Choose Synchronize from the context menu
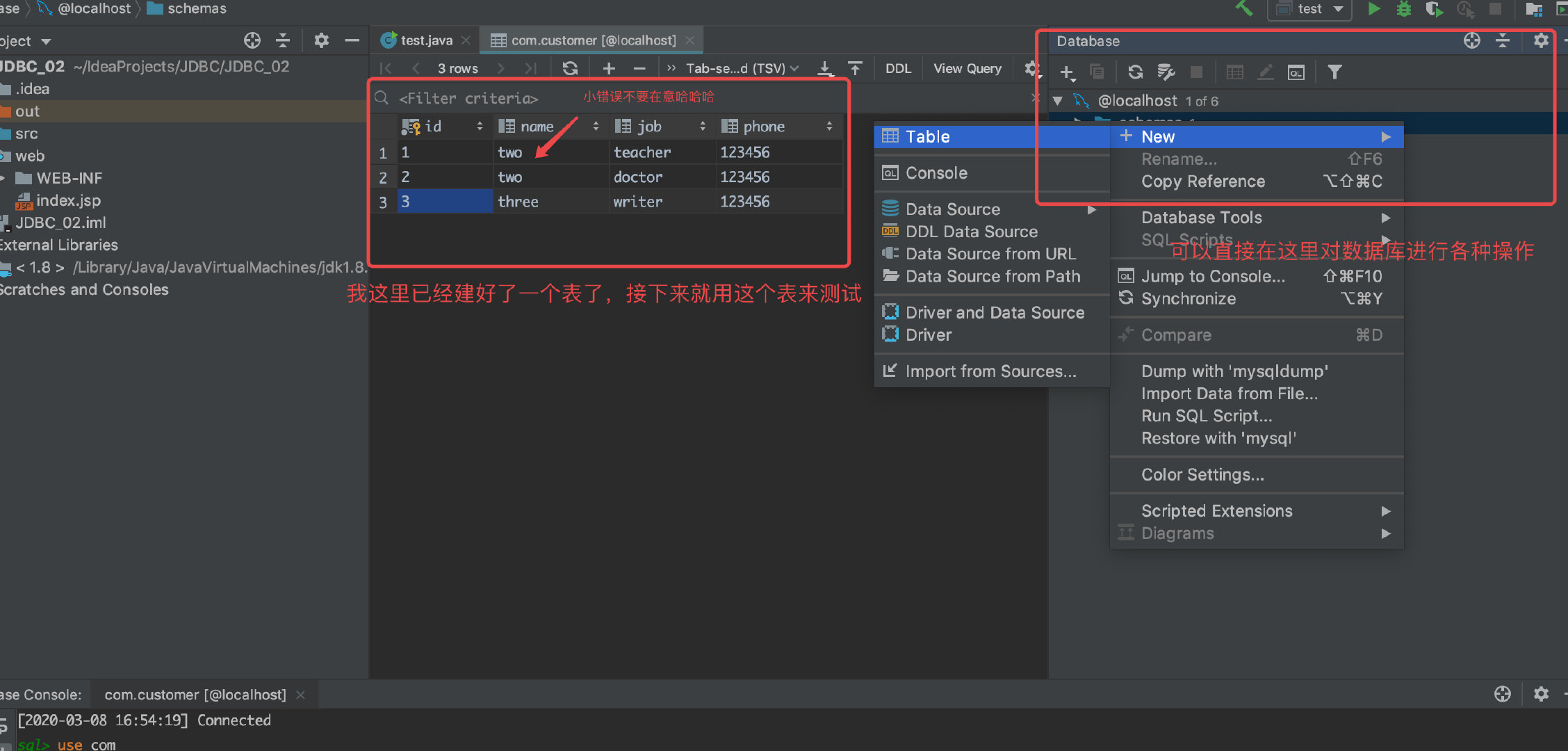The height and width of the screenshot is (751, 1568). coord(1188,299)
